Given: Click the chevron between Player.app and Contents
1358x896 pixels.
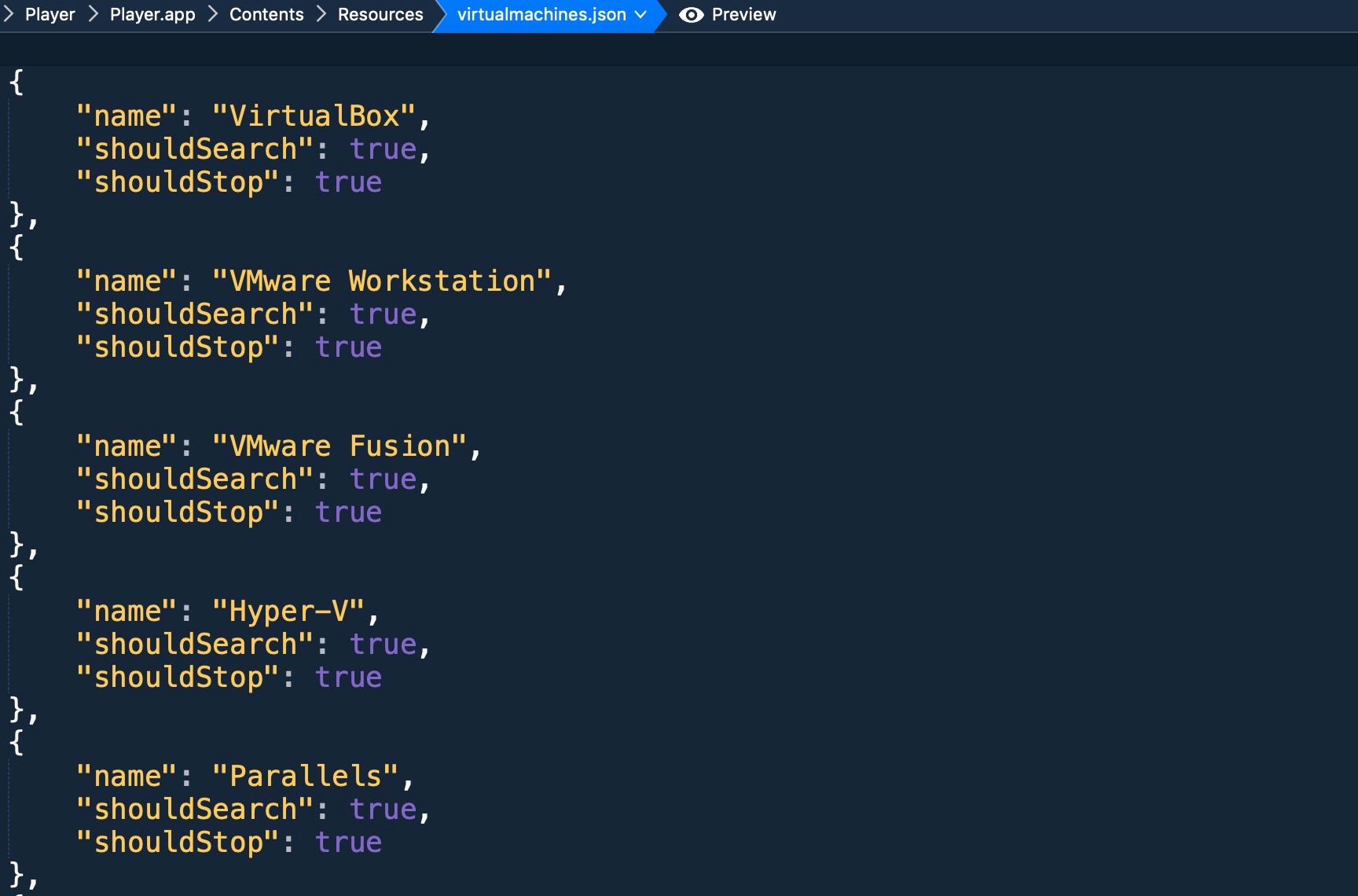Looking at the screenshot, I should point(212,14).
